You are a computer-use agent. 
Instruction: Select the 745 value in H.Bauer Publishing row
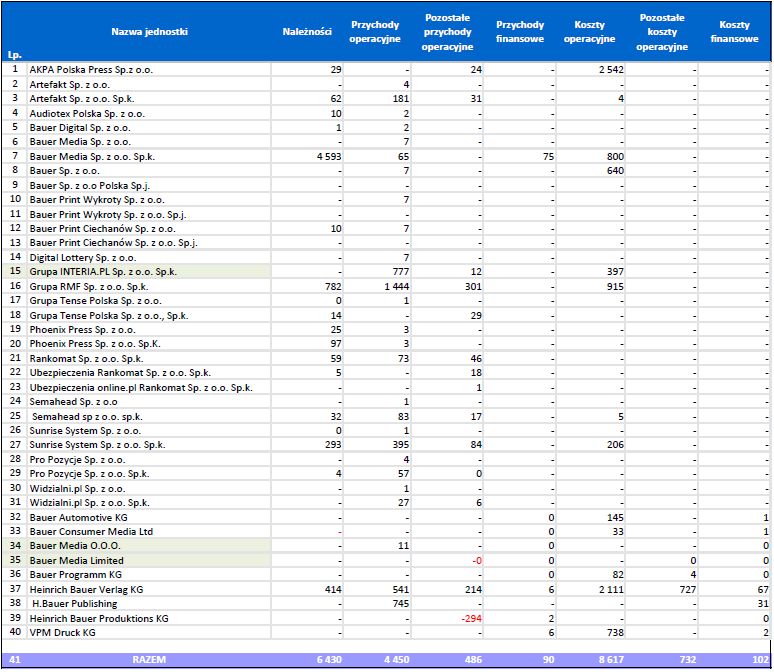(401, 603)
